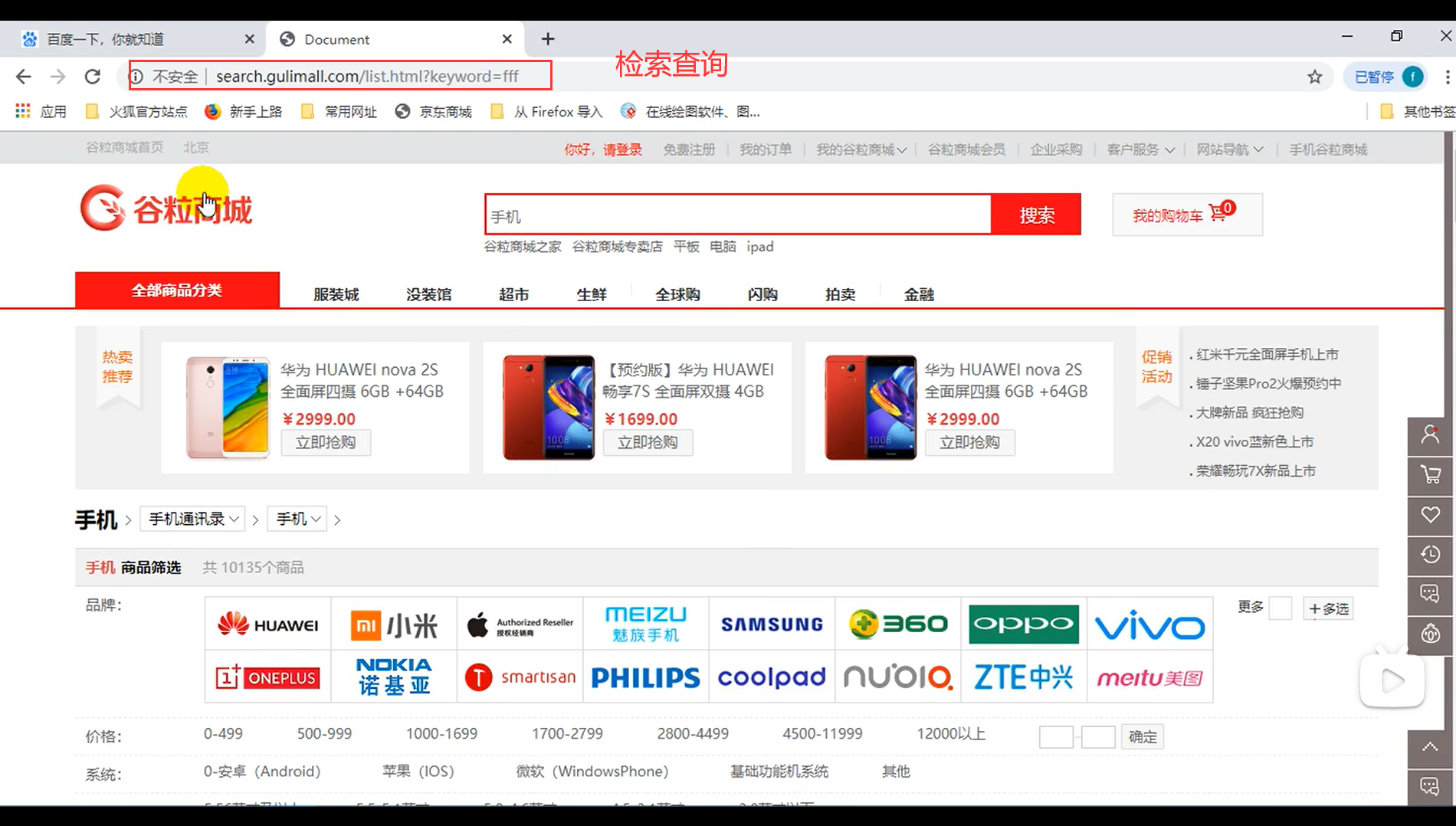Select meitu brand logo
Viewport: 1456px width, 826px height.
pyautogui.click(x=1149, y=677)
